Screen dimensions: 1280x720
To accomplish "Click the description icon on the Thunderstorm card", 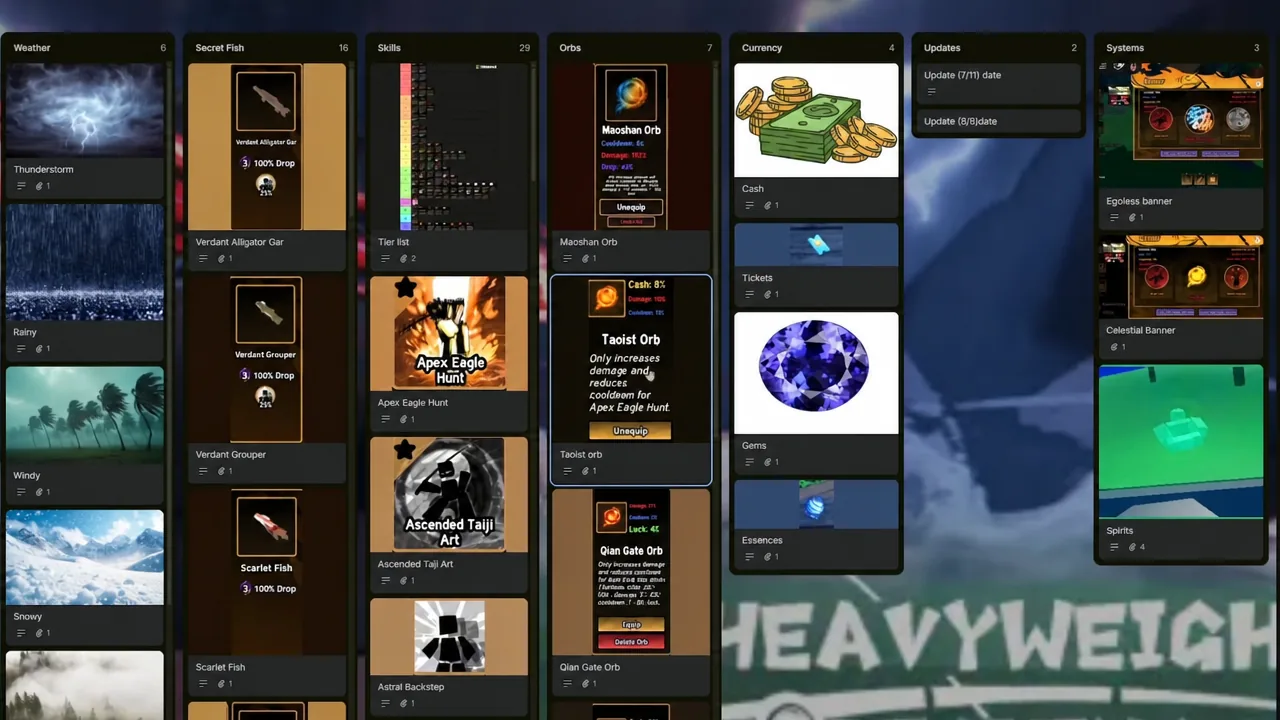I will [22, 186].
